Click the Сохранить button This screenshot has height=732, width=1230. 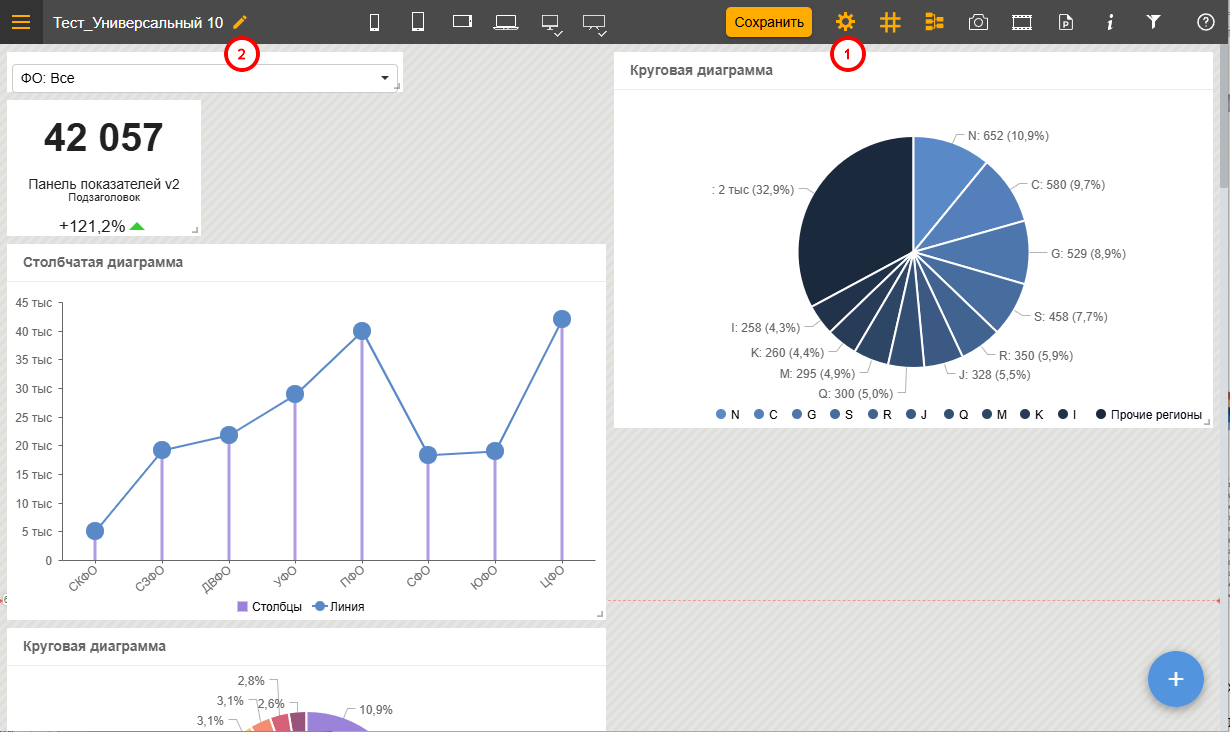click(x=768, y=22)
